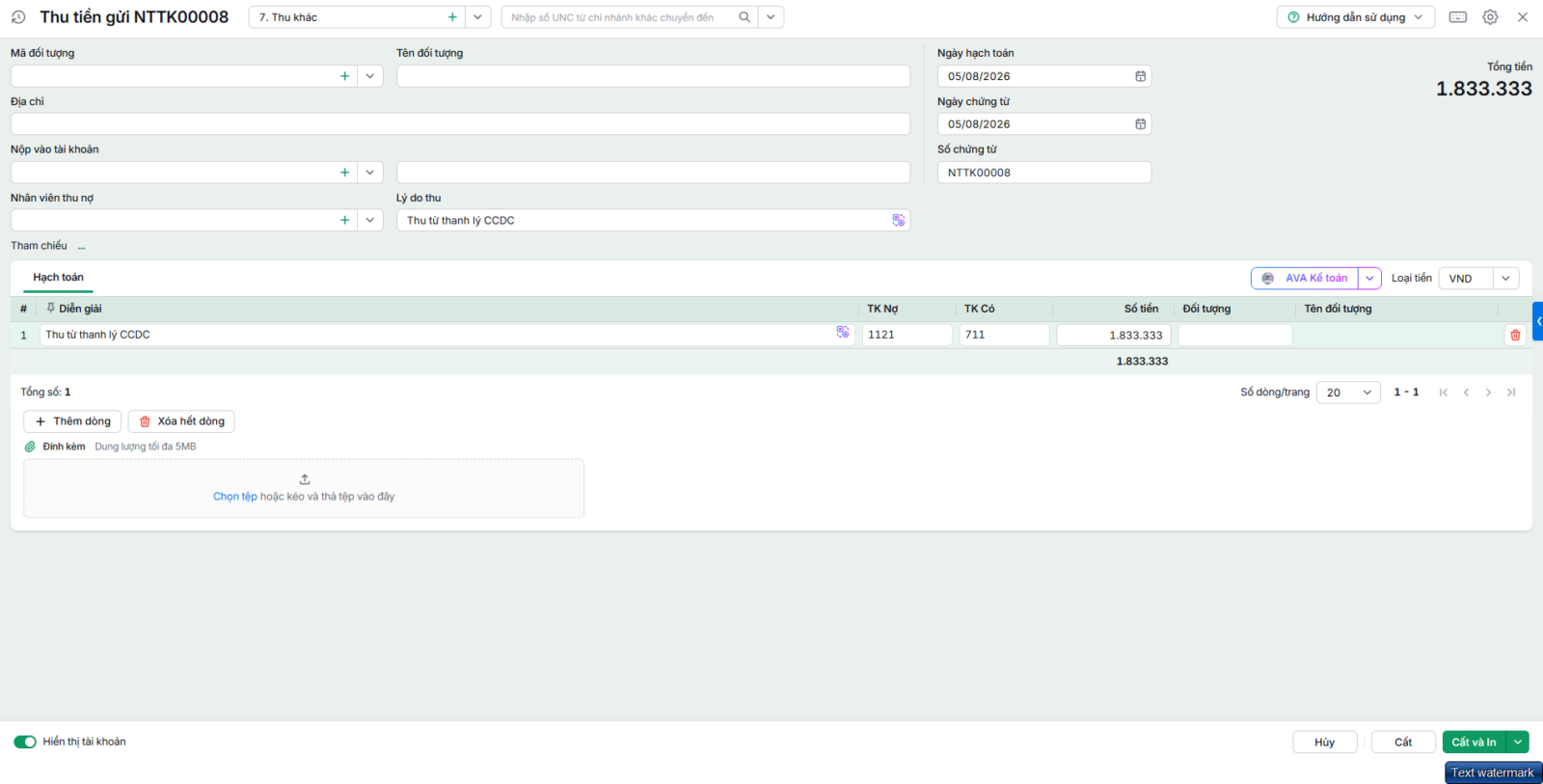Select TK Nợ cell 1121
1543x784 pixels.
click(x=907, y=335)
